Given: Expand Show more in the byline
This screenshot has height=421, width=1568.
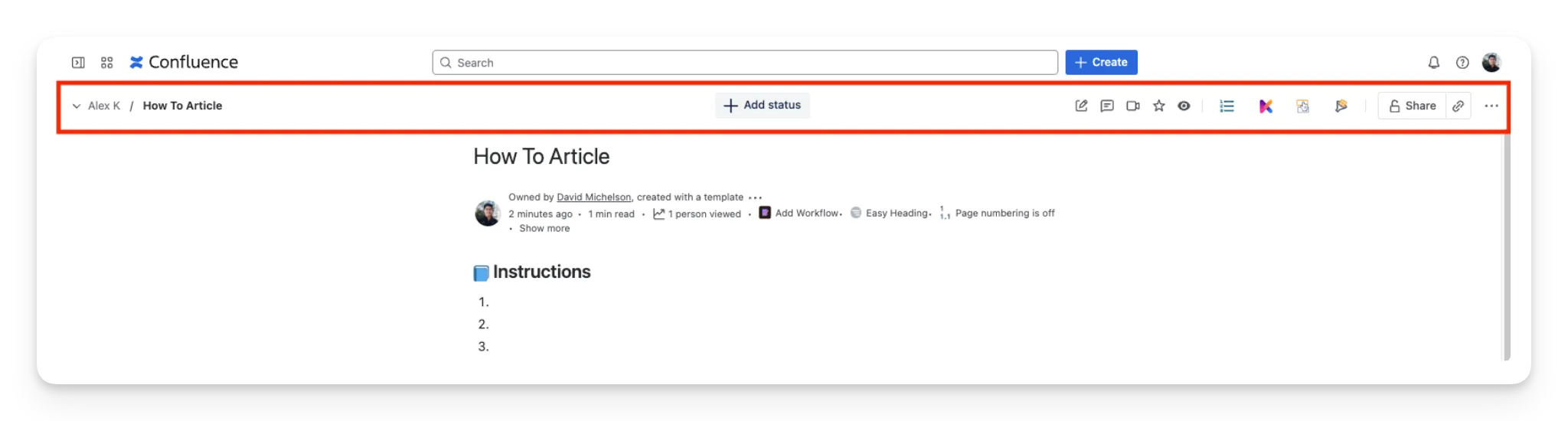Looking at the screenshot, I should click(x=544, y=228).
